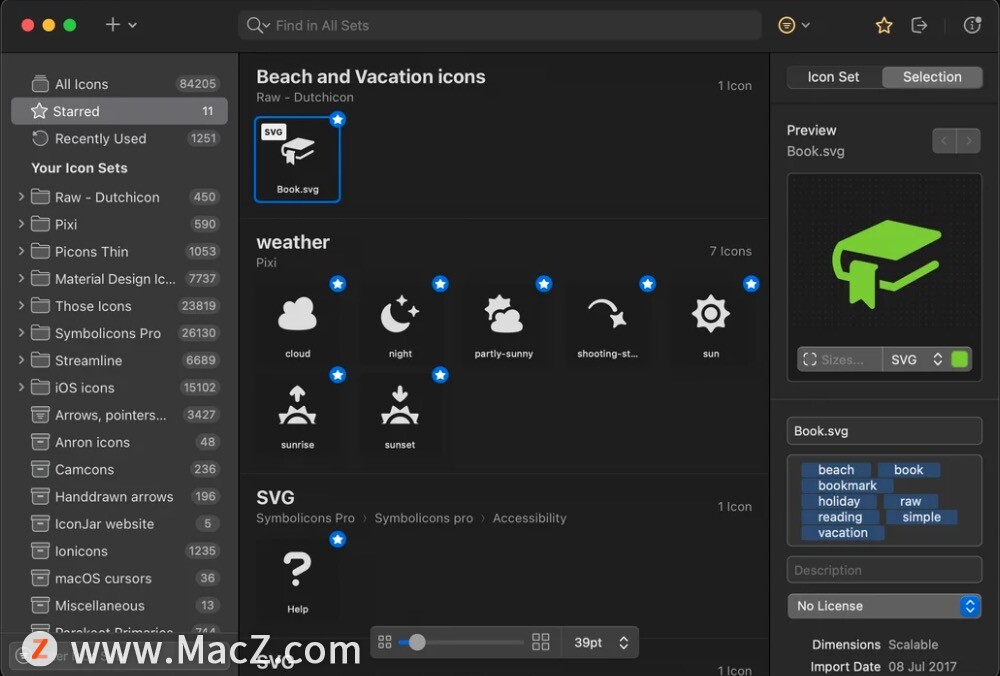Screen dimensions: 1000x676
Task: Select the Book.svg icon thumbnail
Action: pos(297,159)
